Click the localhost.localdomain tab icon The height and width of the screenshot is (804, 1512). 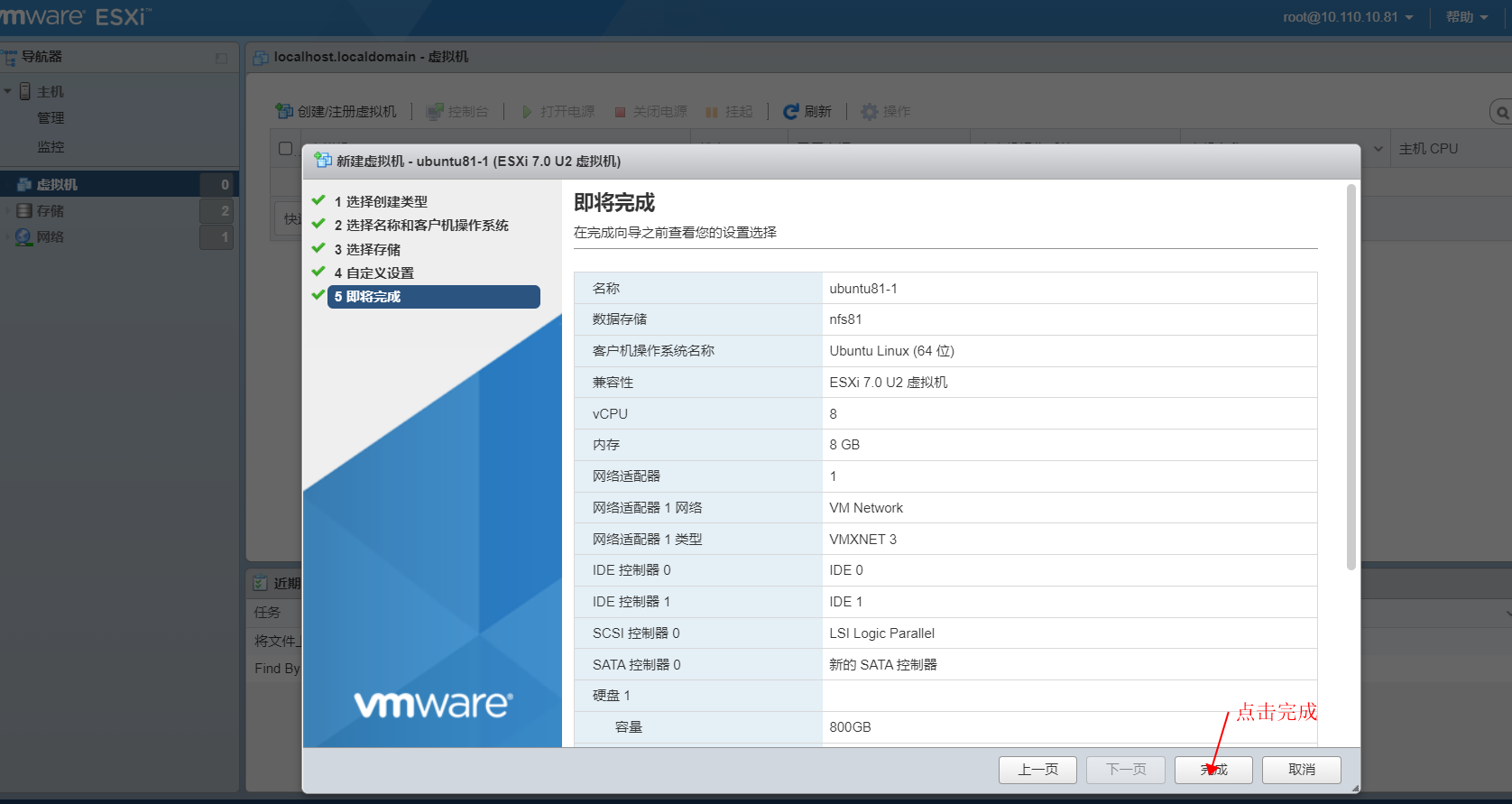coord(261,57)
